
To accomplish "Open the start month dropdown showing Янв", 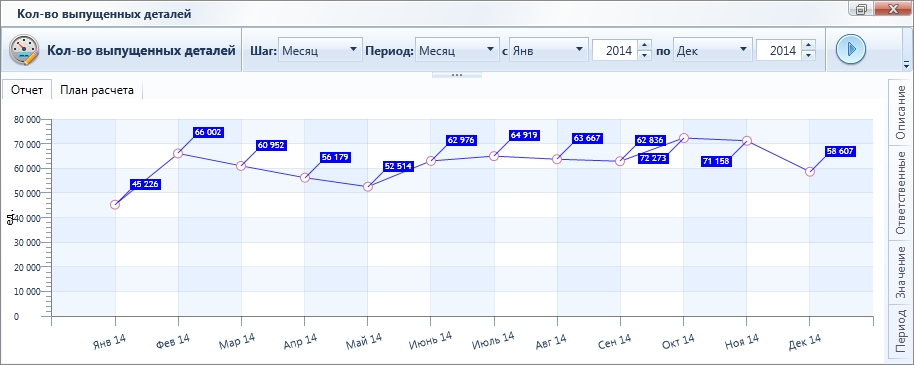I will [x=548, y=51].
